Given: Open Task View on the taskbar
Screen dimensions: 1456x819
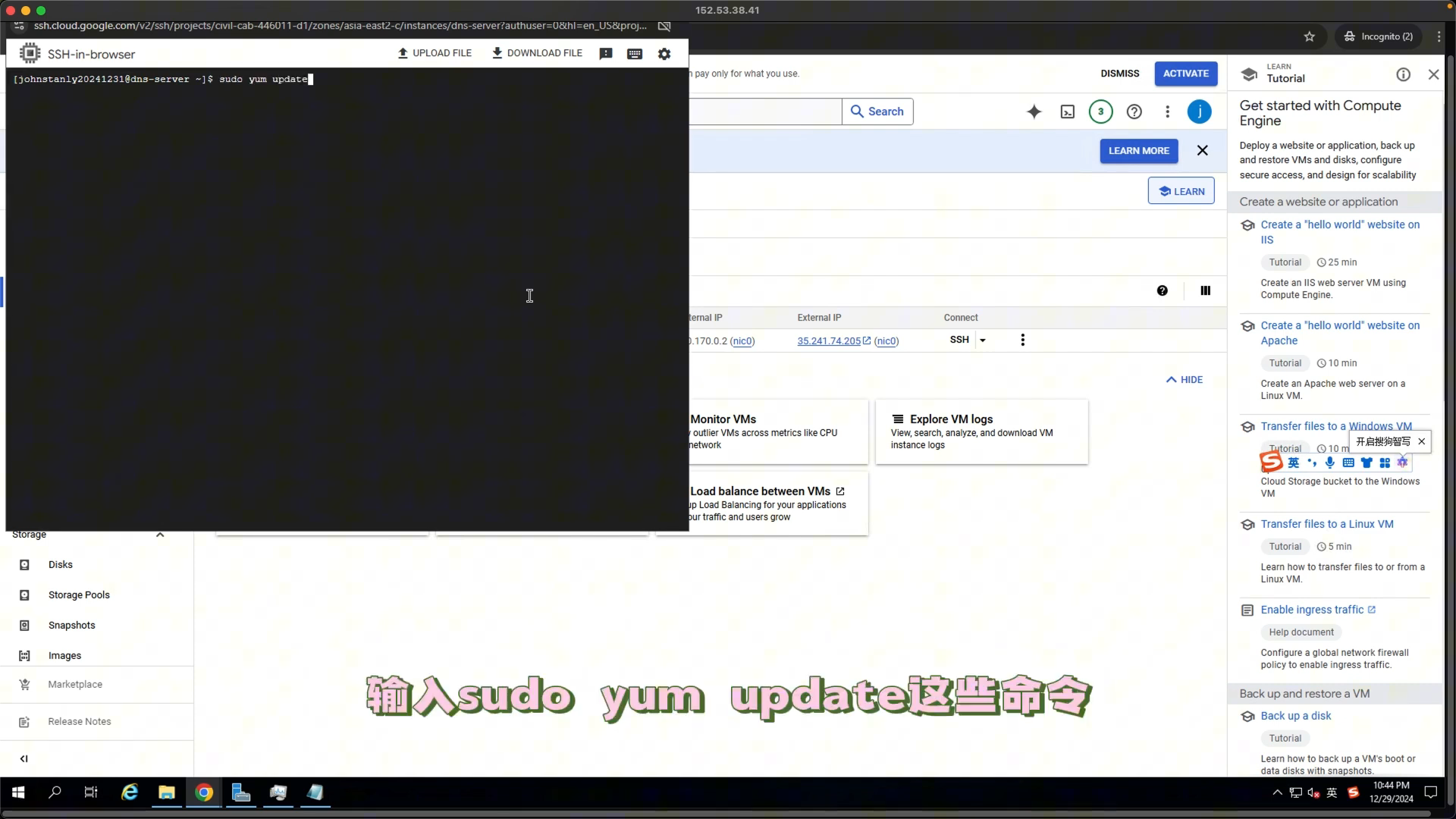Looking at the screenshot, I should [91, 792].
